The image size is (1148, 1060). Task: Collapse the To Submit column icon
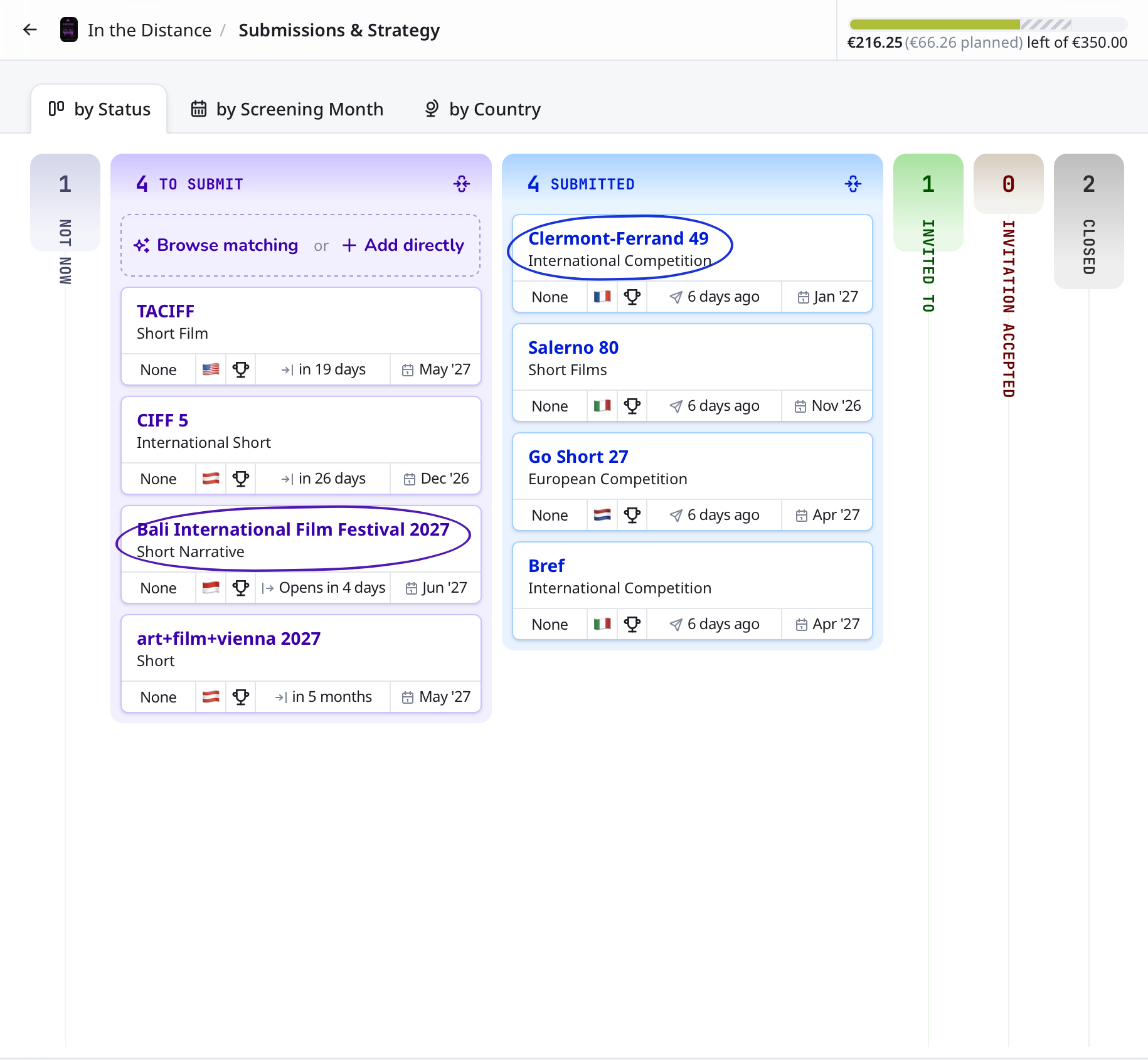coord(462,184)
